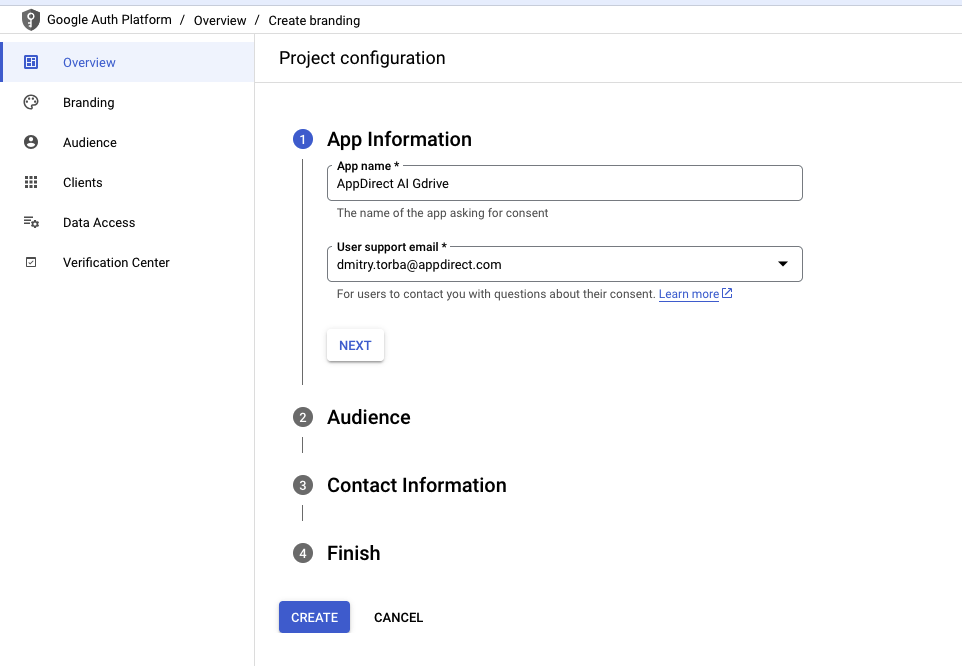Click the App Information step header
The image size is (962, 666).
point(399,139)
